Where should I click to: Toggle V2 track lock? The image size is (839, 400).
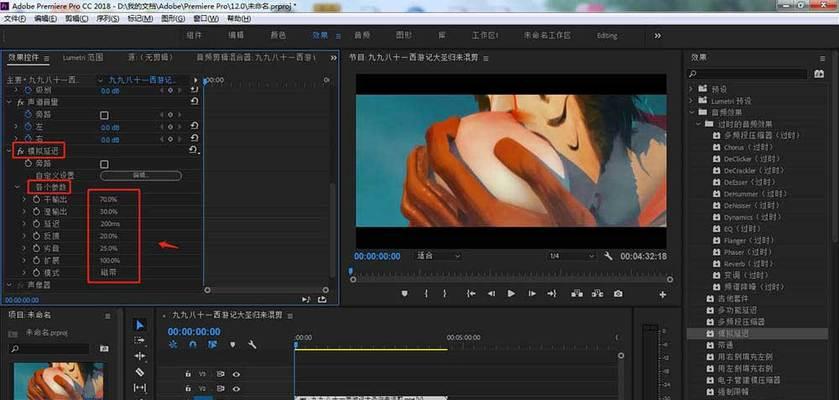click(x=188, y=389)
